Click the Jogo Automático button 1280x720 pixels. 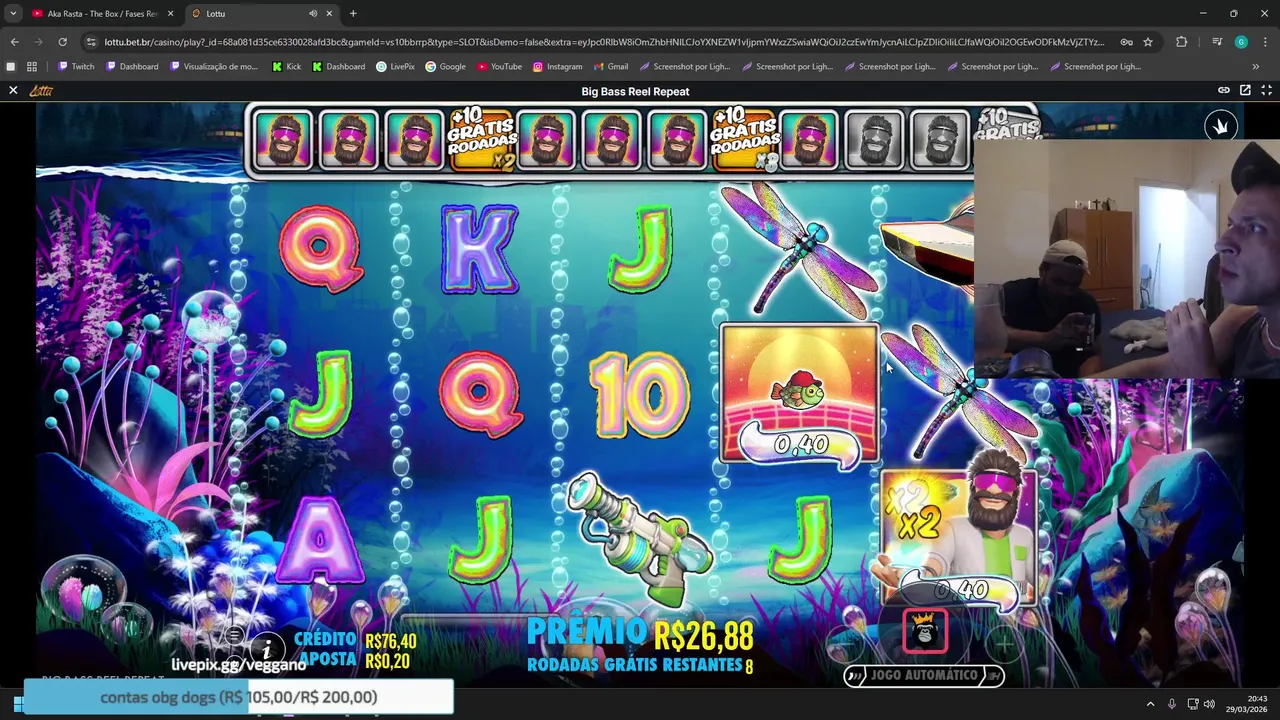(x=924, y=676)
